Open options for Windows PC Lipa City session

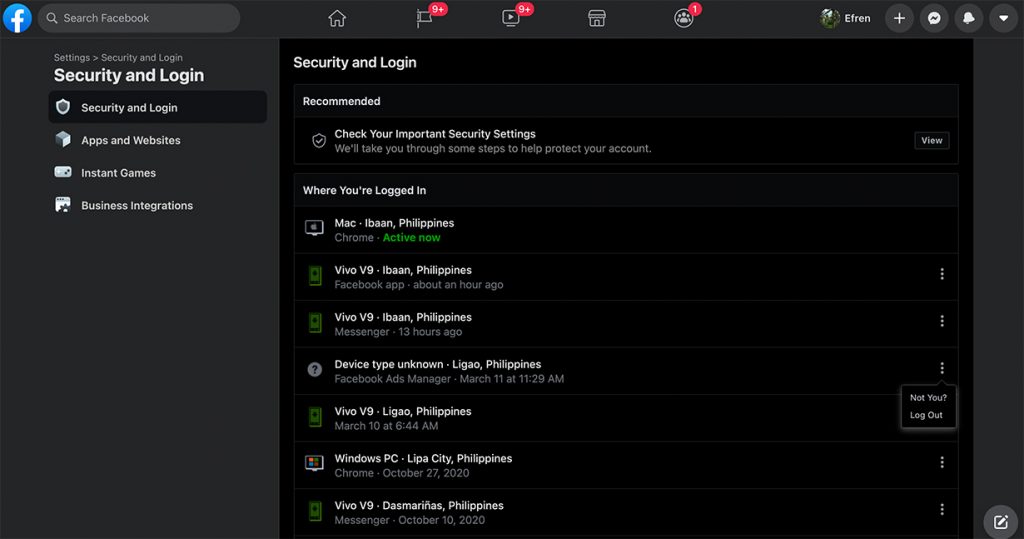click(942, 463)
